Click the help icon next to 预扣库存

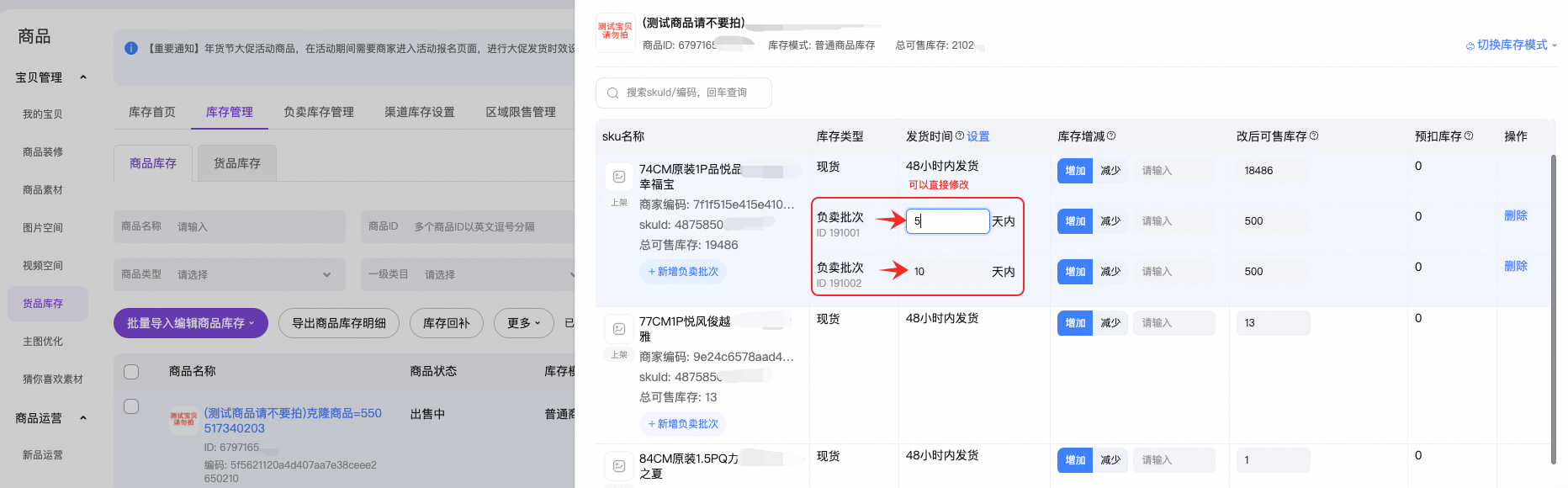pos(1469,135)
